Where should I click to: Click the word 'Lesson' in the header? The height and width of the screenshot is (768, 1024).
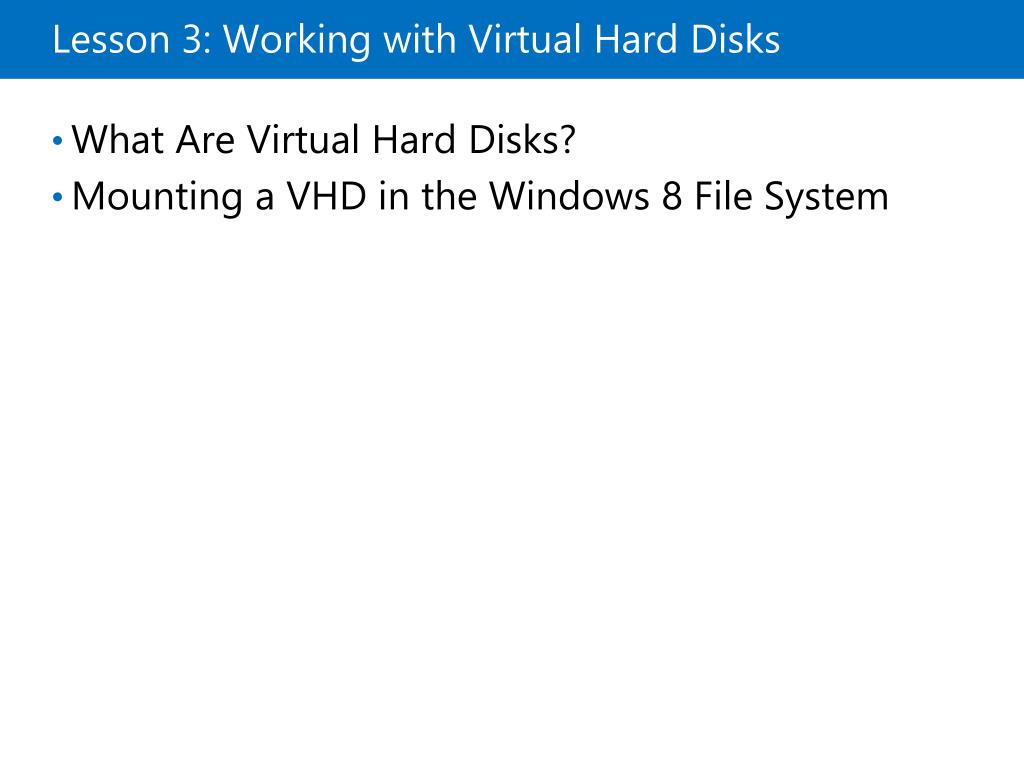point(111,40)
